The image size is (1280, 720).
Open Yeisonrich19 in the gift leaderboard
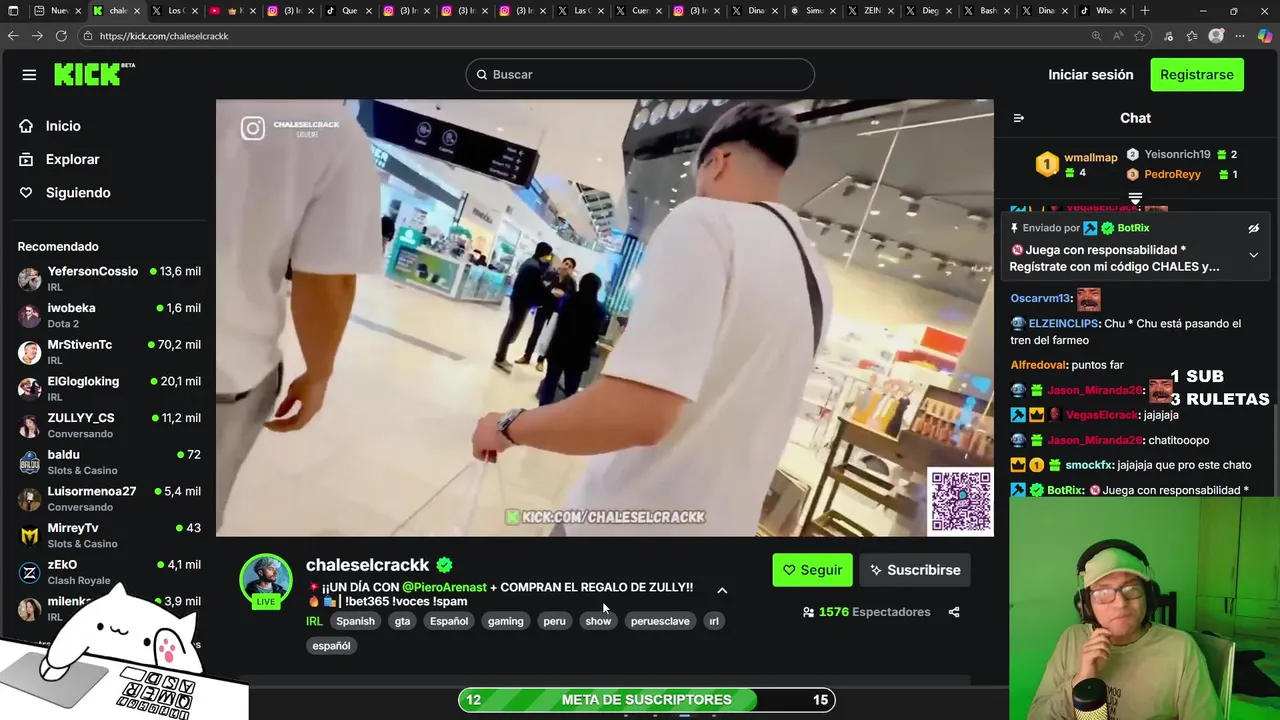pyautogui.click(x=1182, y=155)
